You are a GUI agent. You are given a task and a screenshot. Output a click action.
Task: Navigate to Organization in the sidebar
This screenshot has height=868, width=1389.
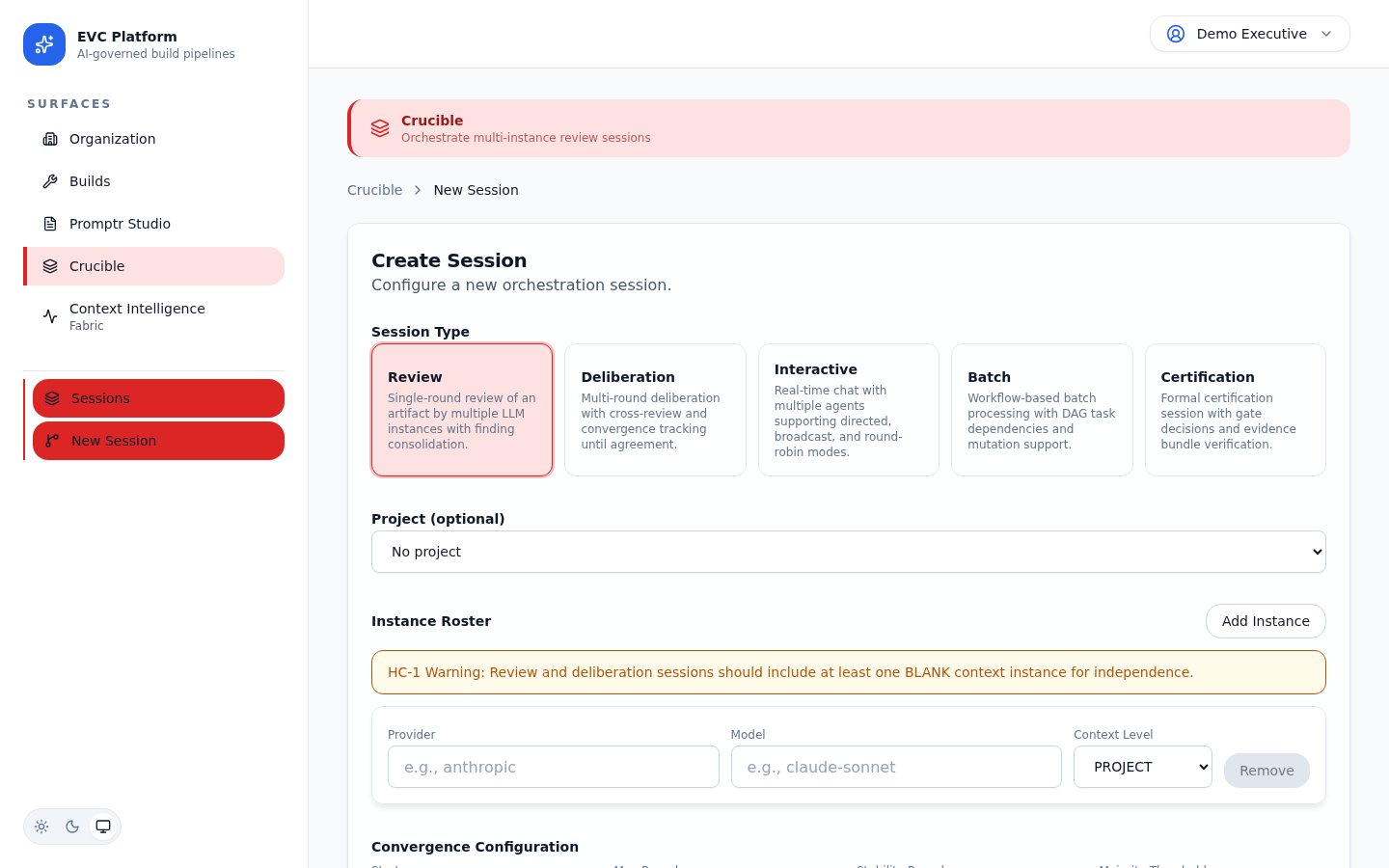112,139
